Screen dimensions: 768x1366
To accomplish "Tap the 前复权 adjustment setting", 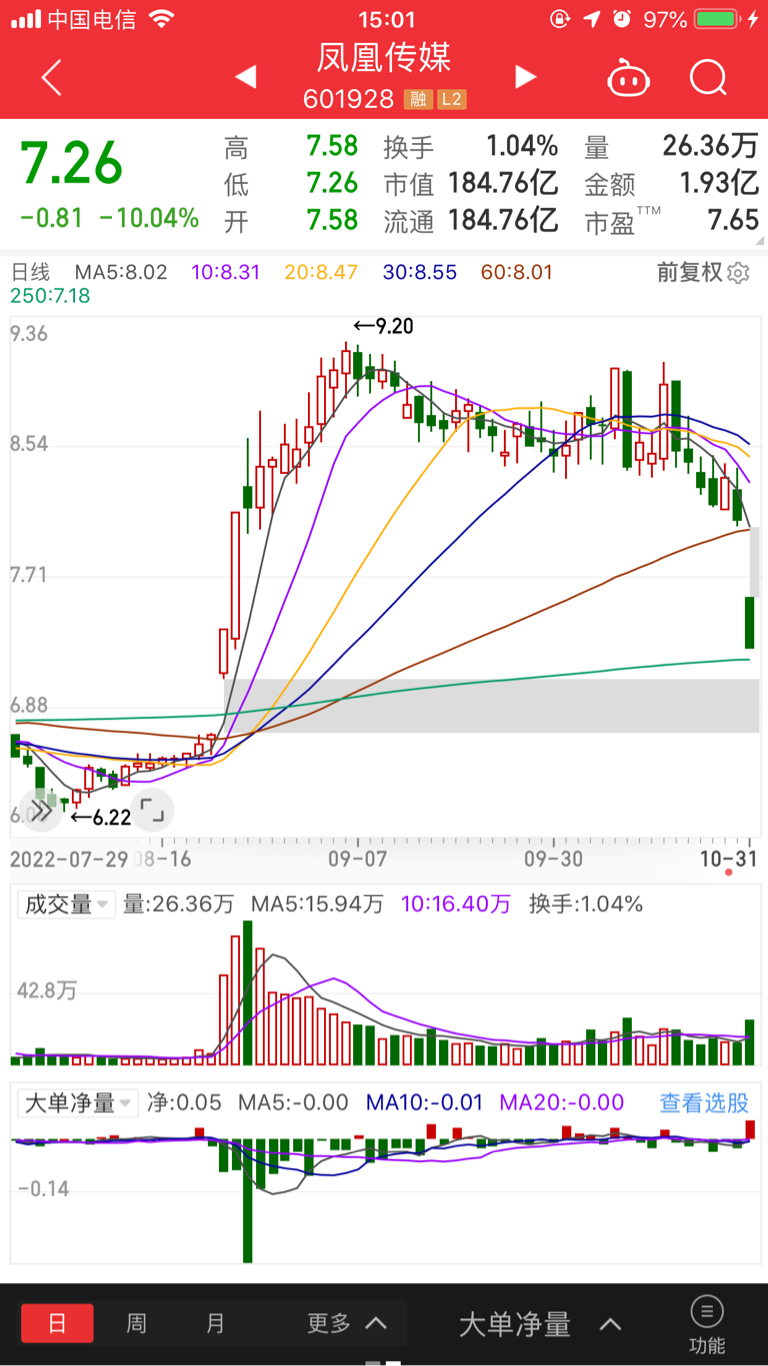I will click(689, 272).
